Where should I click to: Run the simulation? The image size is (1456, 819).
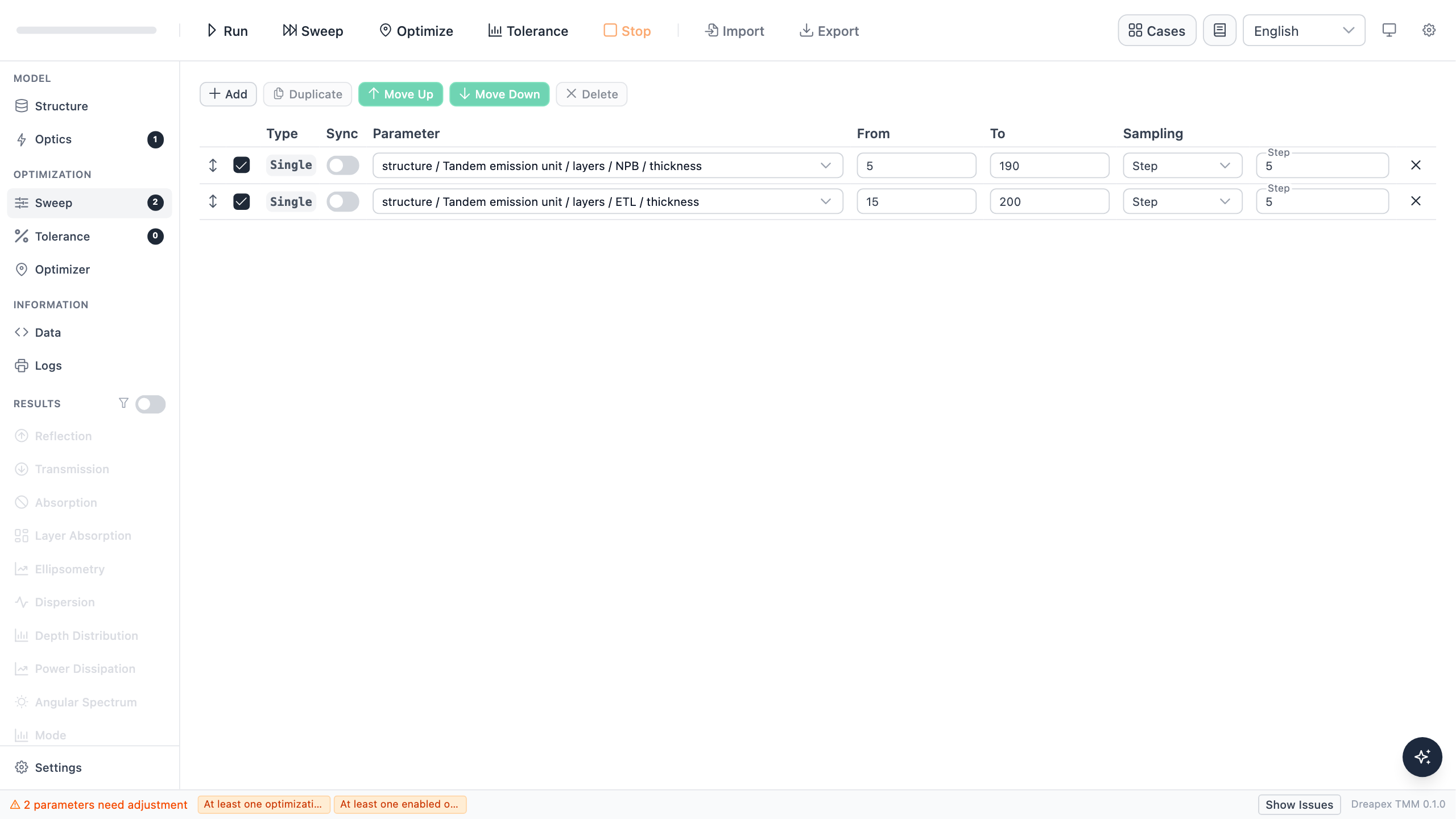(227, 31)
